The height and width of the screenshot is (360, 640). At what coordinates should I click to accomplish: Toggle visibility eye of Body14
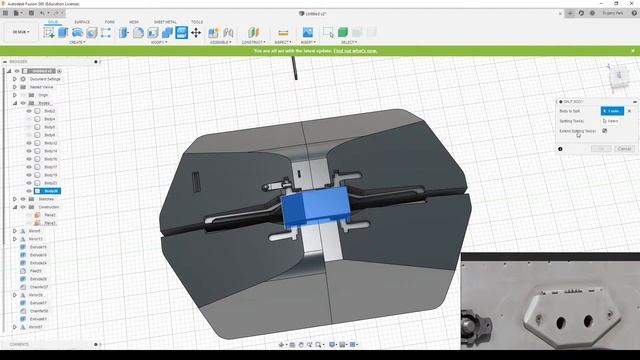click(29, 151)
